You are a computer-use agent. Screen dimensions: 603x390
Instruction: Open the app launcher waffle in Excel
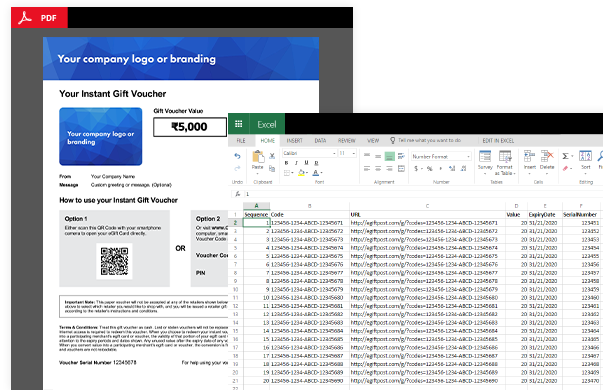(x=238, y=124)
